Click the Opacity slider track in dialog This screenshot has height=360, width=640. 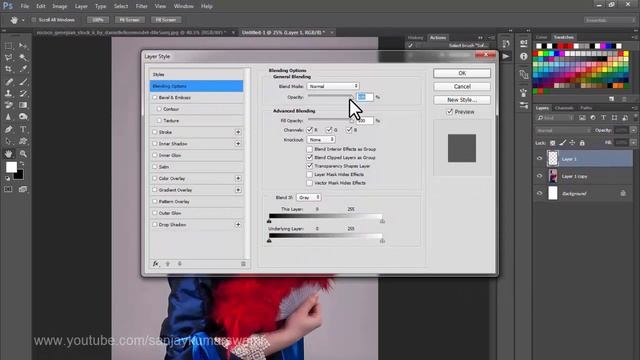pos(330,96)
